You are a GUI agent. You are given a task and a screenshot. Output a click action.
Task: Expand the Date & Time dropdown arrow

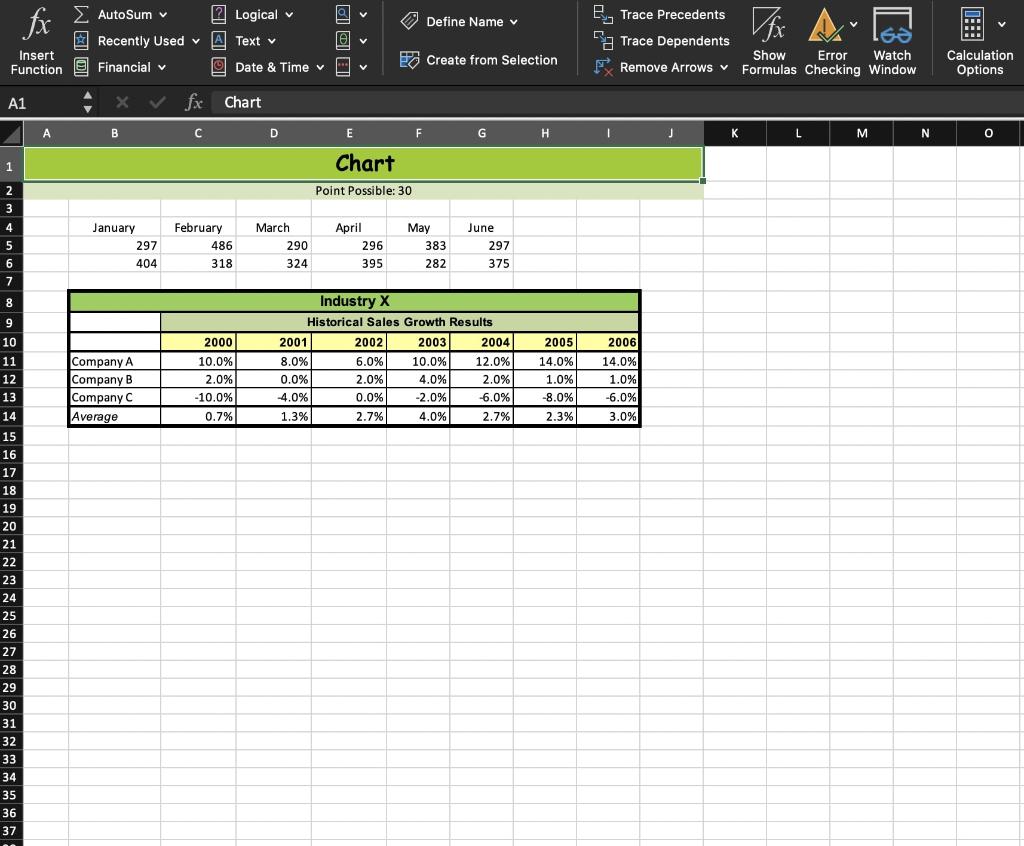pyautogui.click(x=320, y=67)
